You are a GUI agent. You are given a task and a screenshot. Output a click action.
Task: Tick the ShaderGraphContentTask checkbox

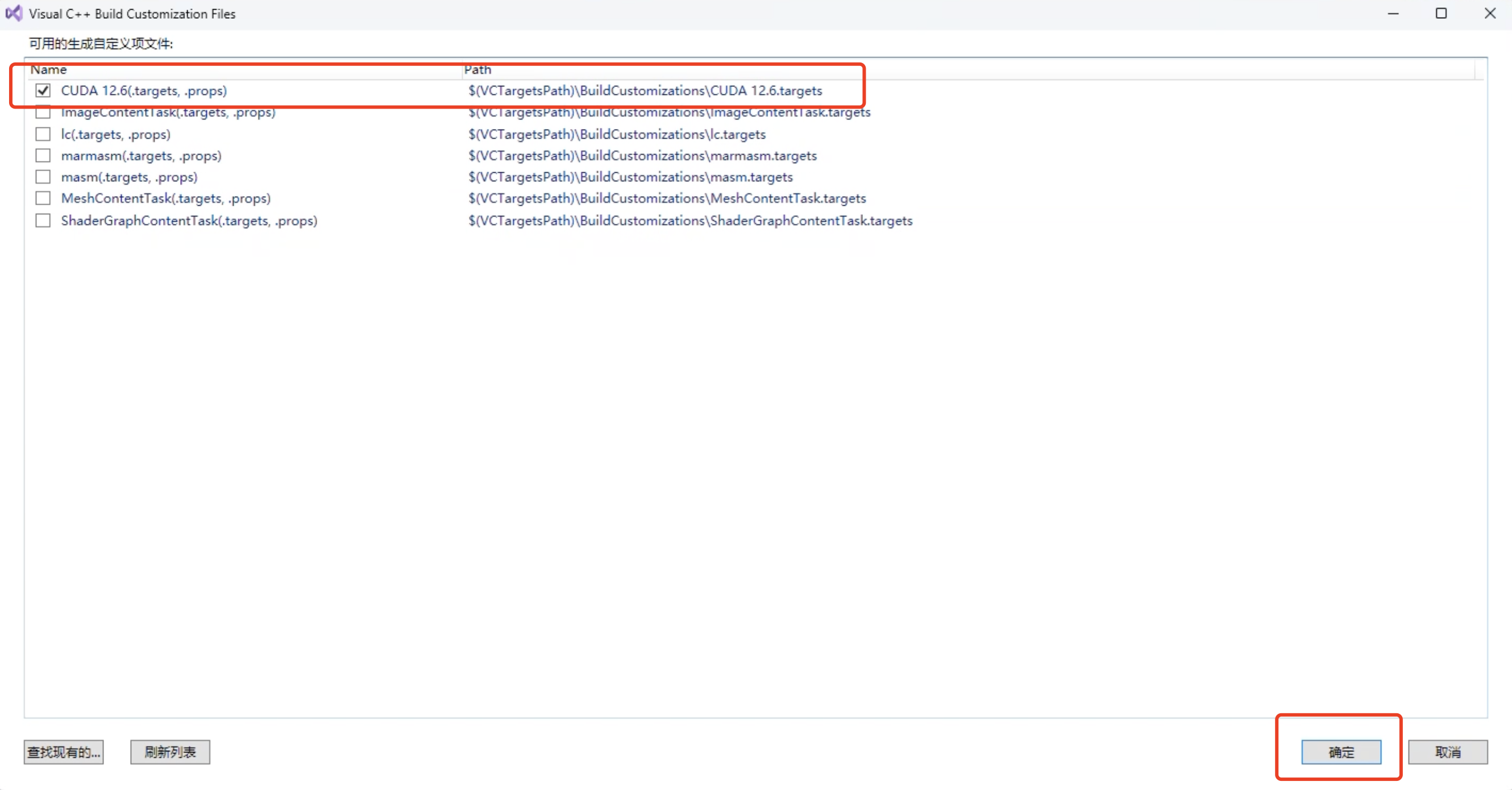point(43,220)
